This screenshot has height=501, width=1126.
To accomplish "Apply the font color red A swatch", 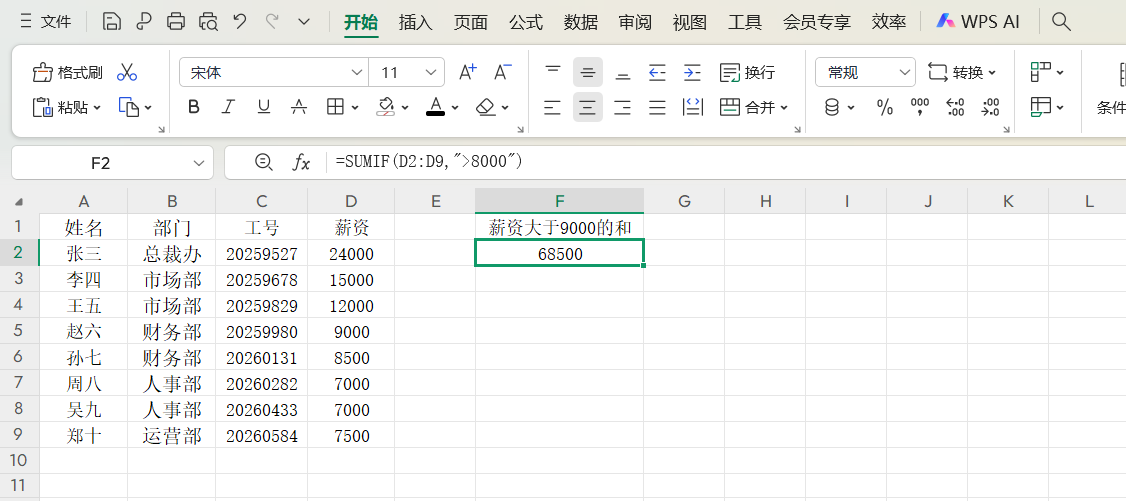I will pos(435,107).
